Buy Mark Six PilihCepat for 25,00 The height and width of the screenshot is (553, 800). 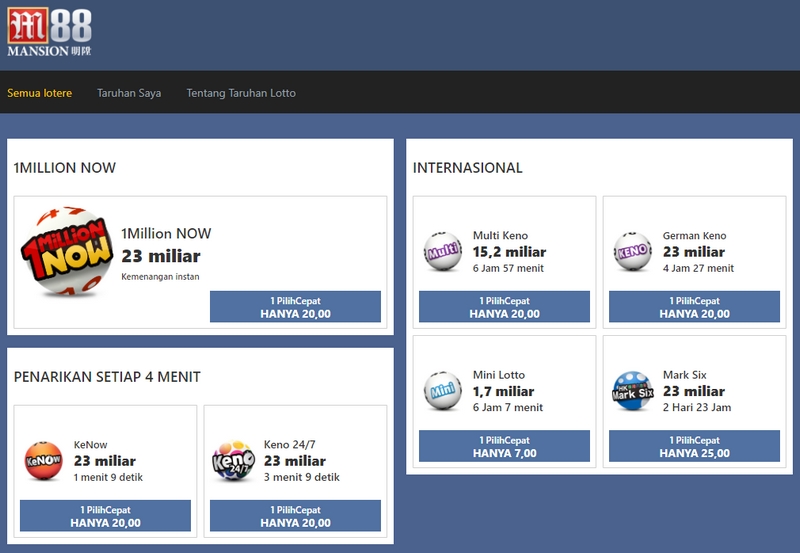[x=694, y=446]
